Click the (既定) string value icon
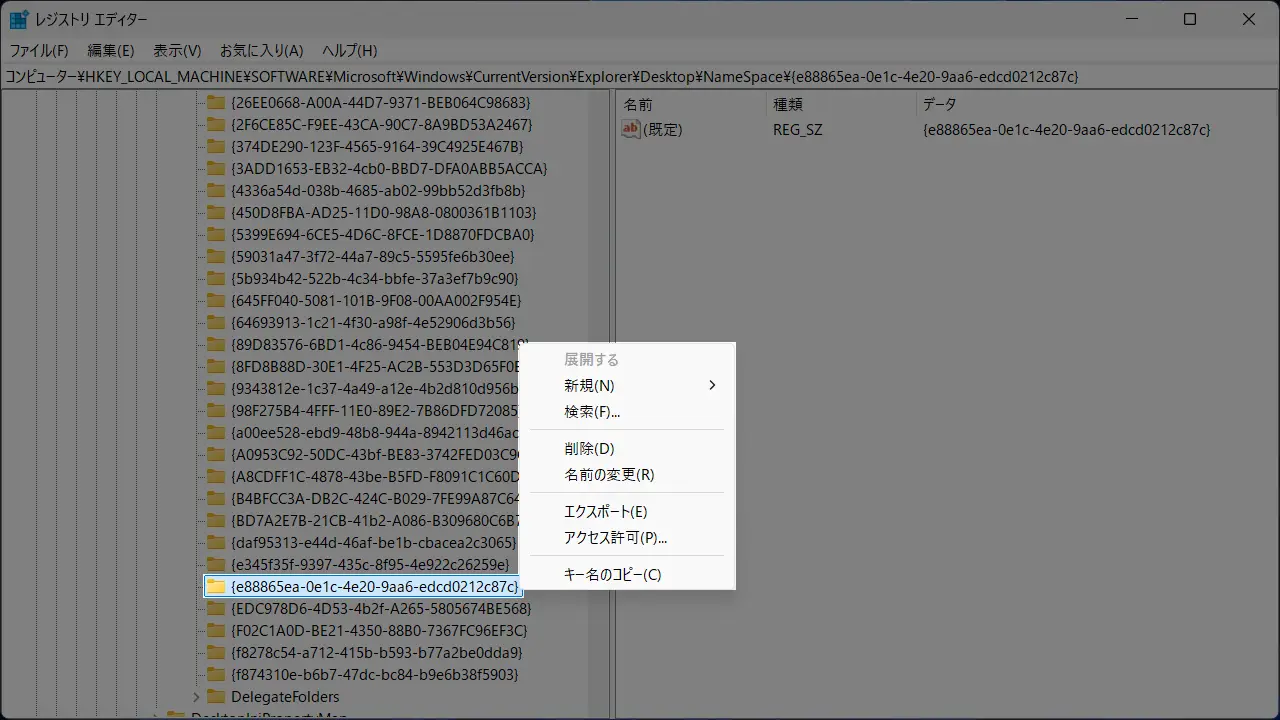 click(x=631, y=129)
